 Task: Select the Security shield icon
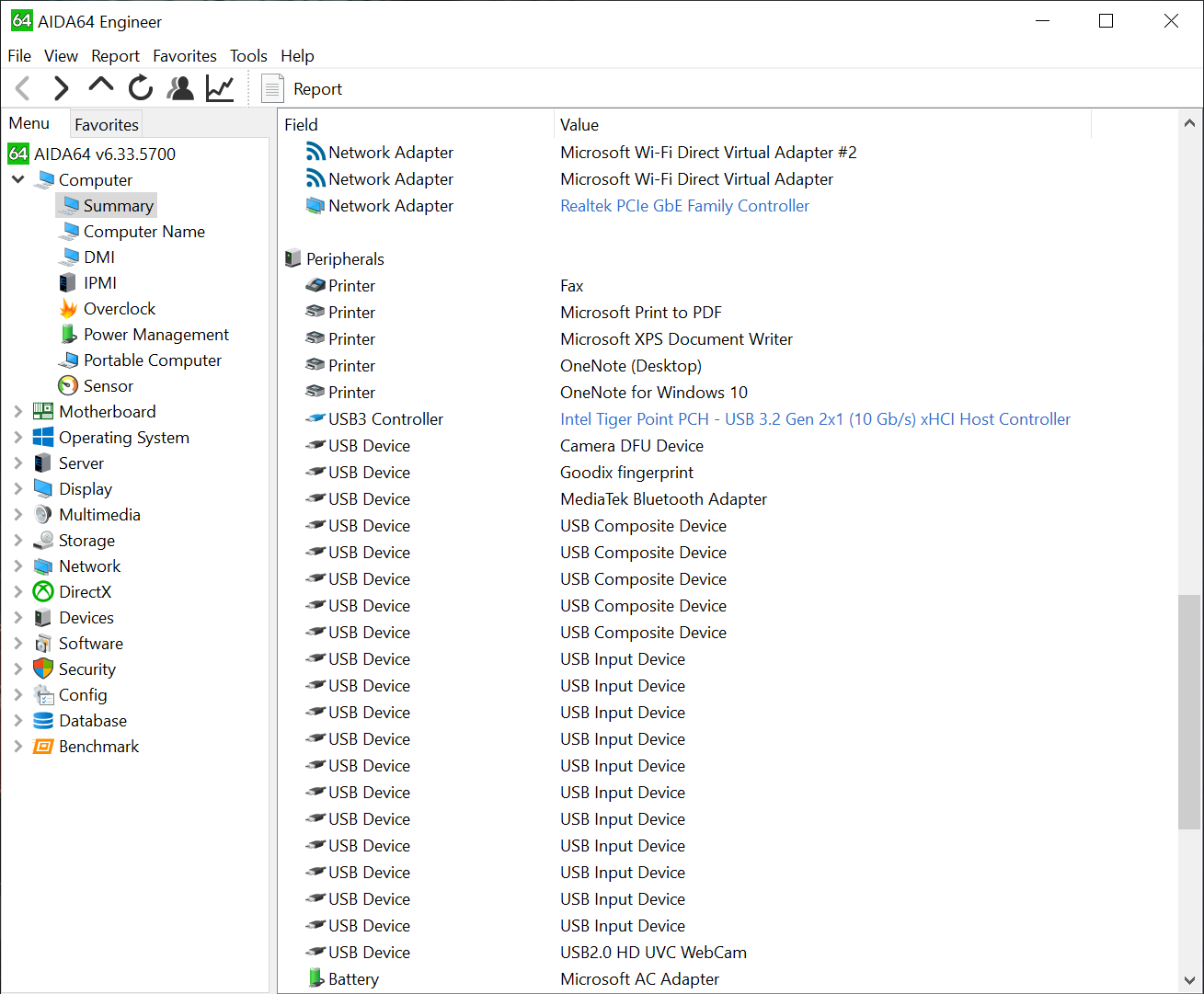[43, 668]
